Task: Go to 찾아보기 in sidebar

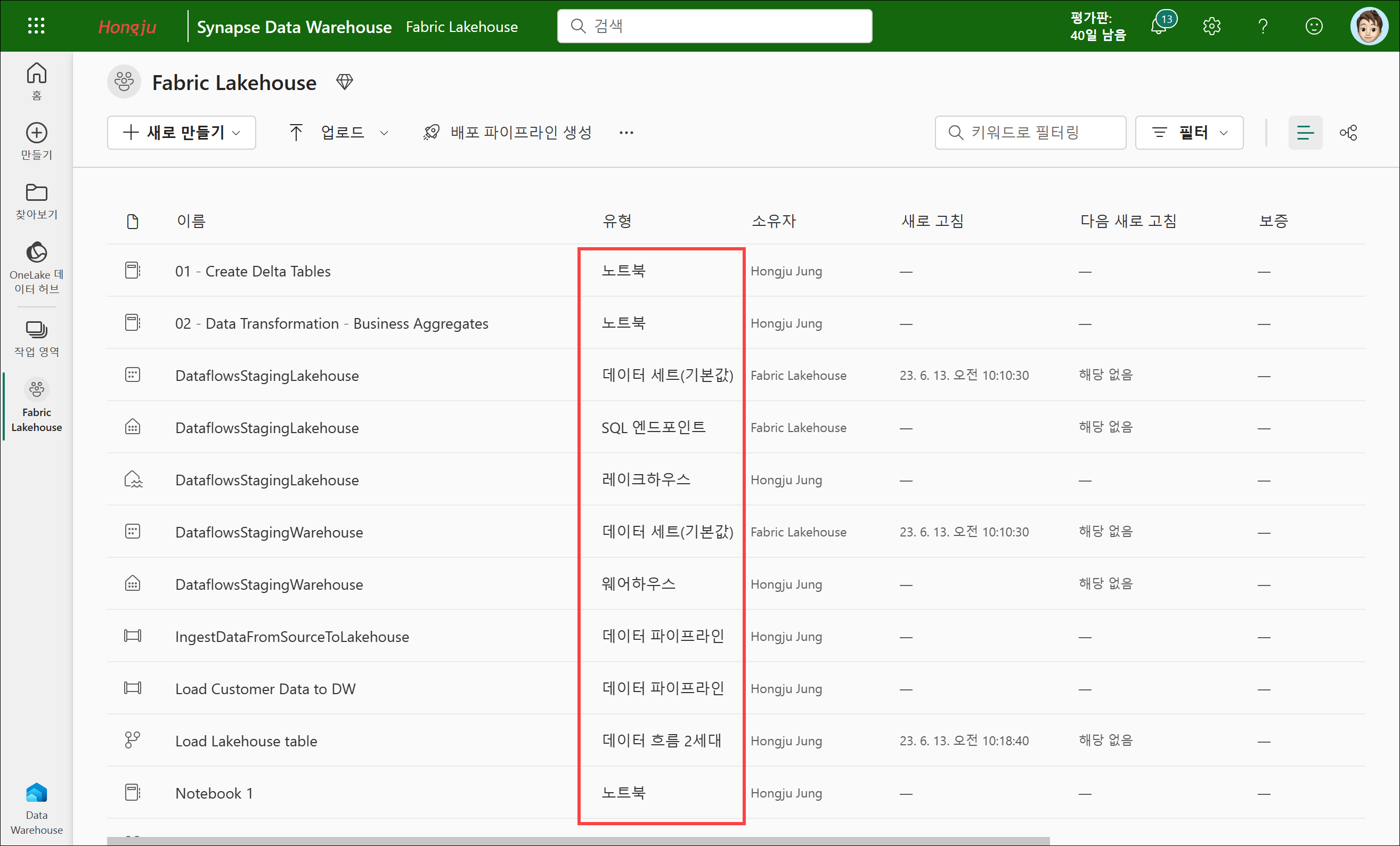Action: [x=36, y=201]
